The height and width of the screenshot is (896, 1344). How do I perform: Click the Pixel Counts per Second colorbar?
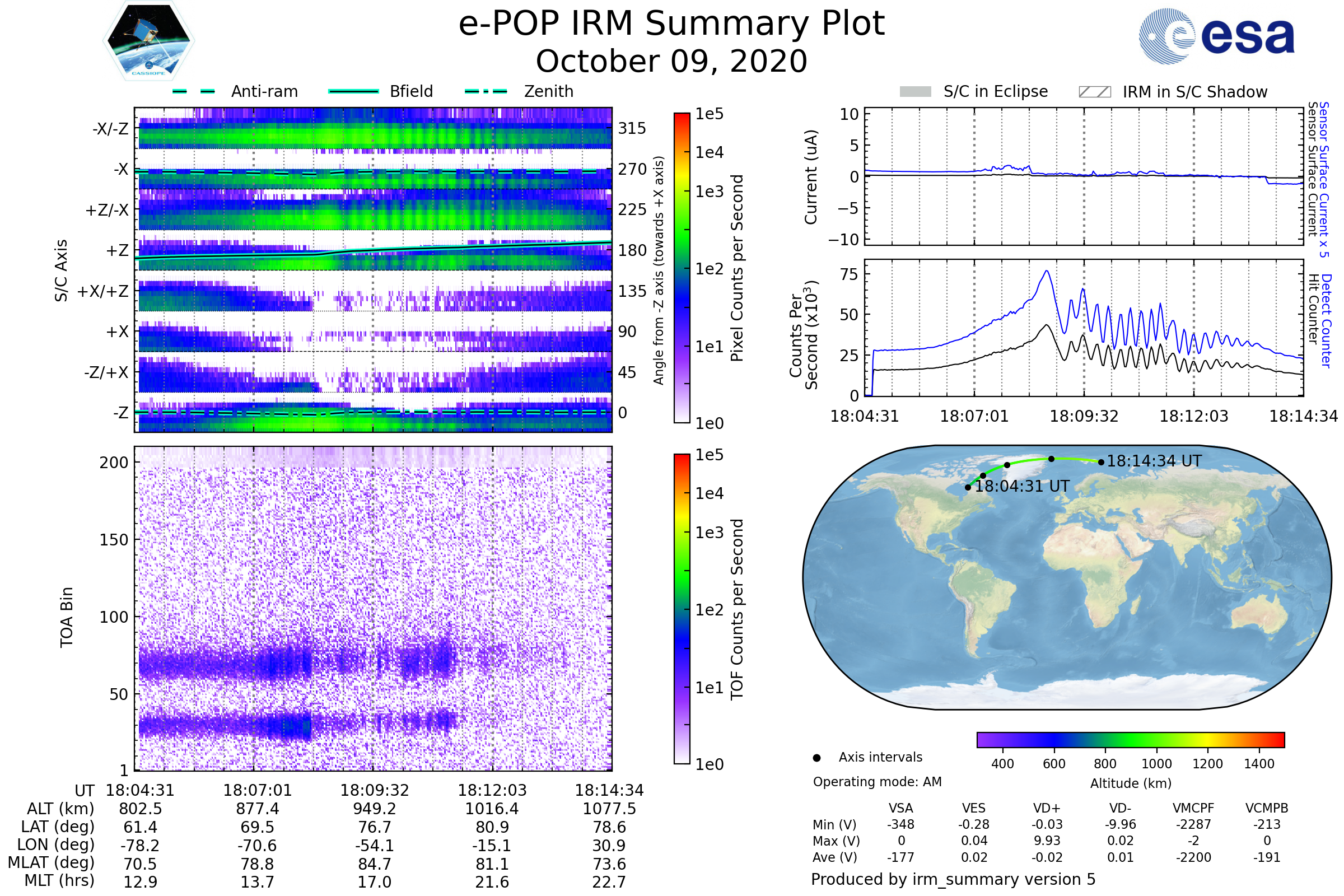click(x=682, y=268)
